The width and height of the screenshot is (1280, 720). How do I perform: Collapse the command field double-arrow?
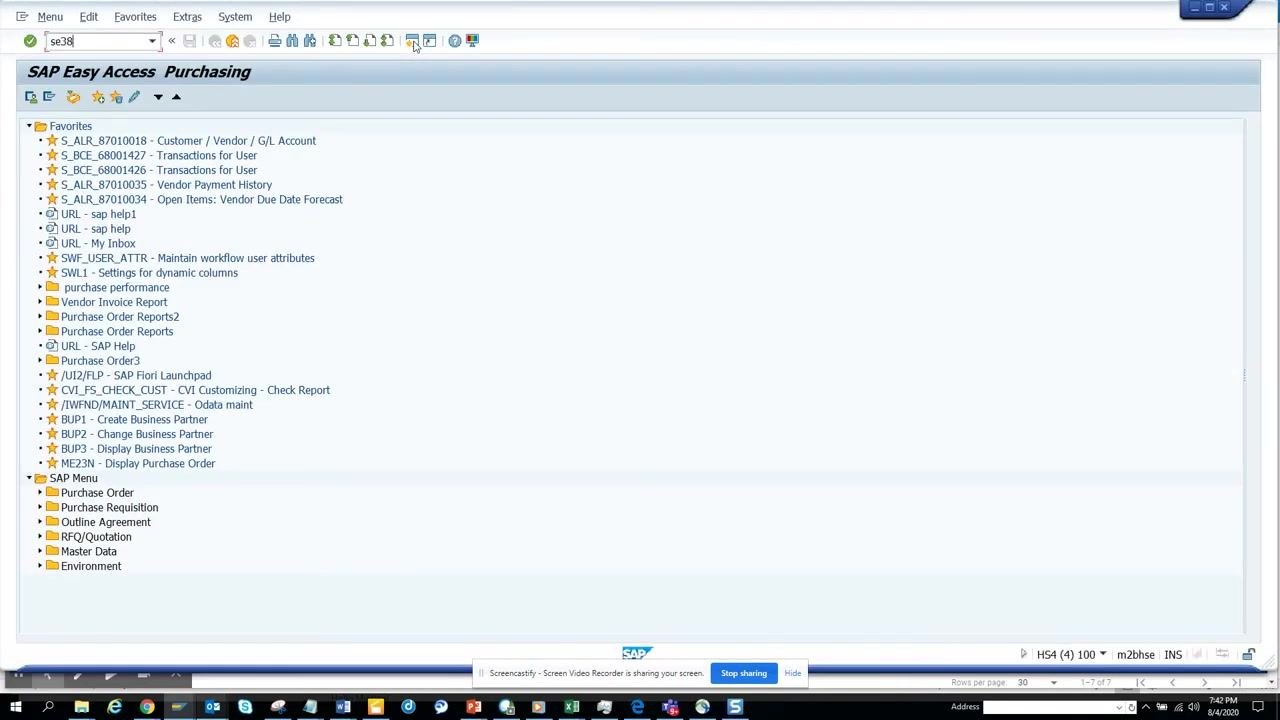[x=171, y=41]
